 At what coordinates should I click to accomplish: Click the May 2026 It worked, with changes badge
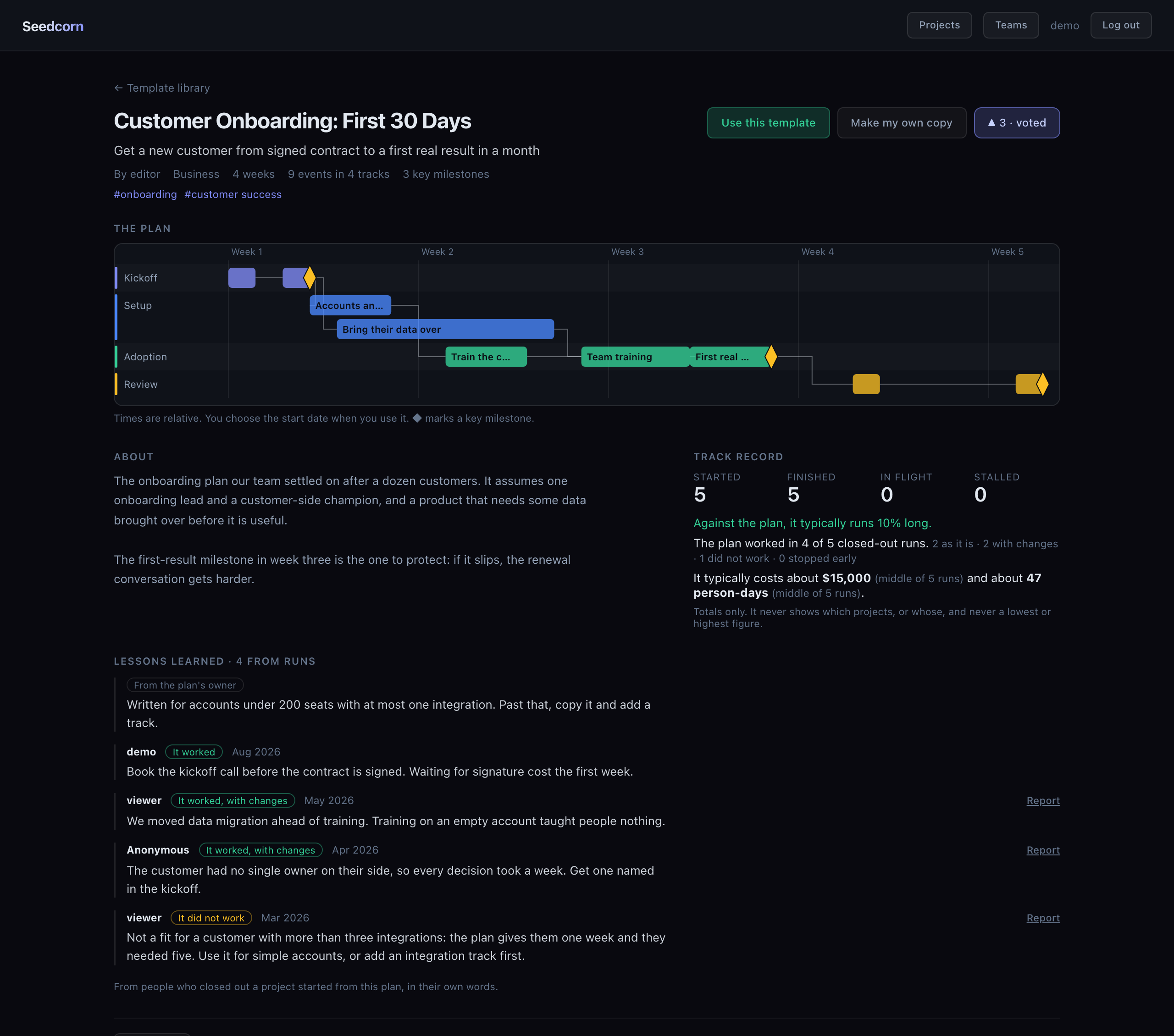pyautogui.click(x=233, y=800)
